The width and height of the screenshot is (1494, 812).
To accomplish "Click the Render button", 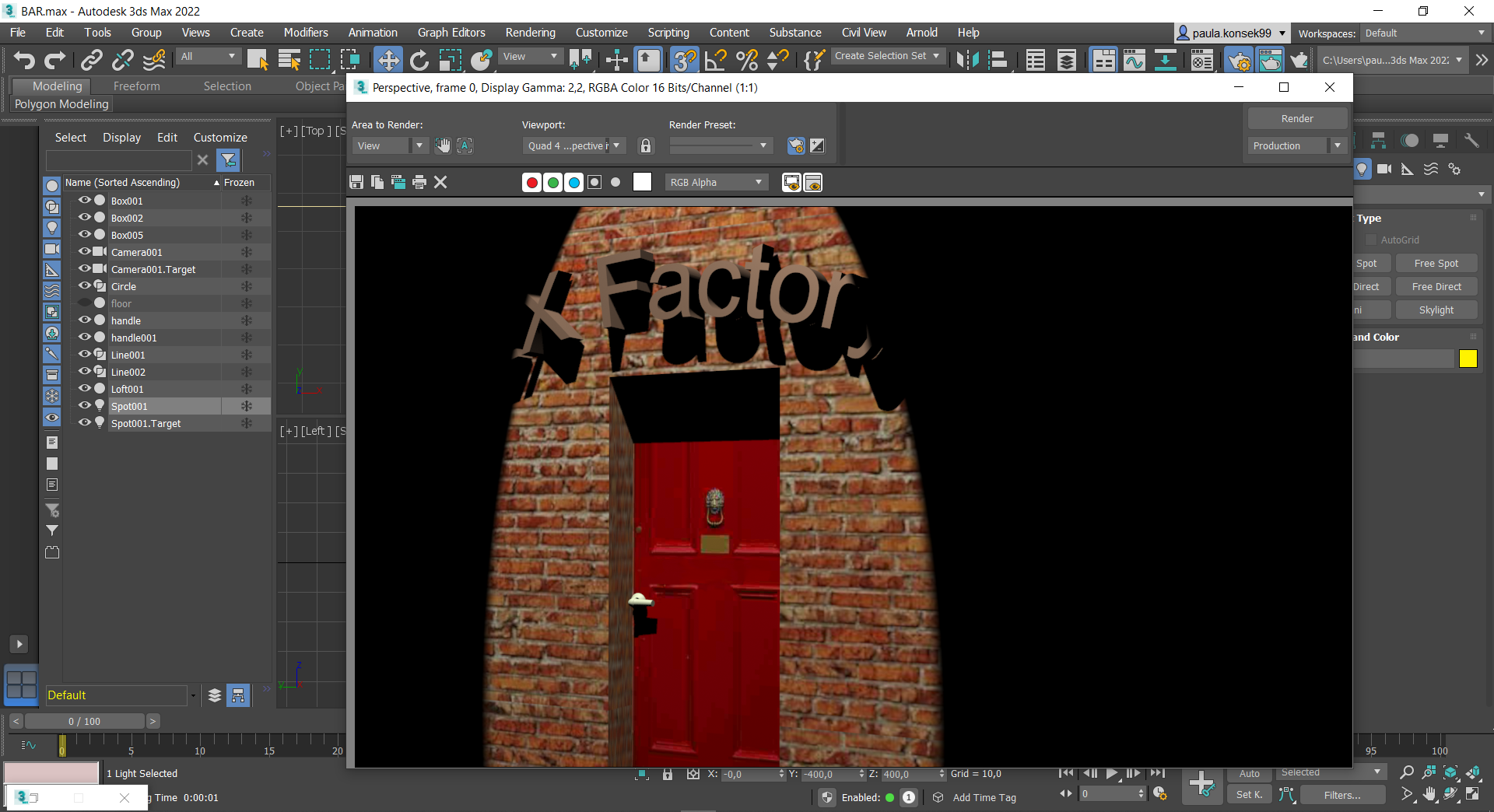I will click(1297, 118).
